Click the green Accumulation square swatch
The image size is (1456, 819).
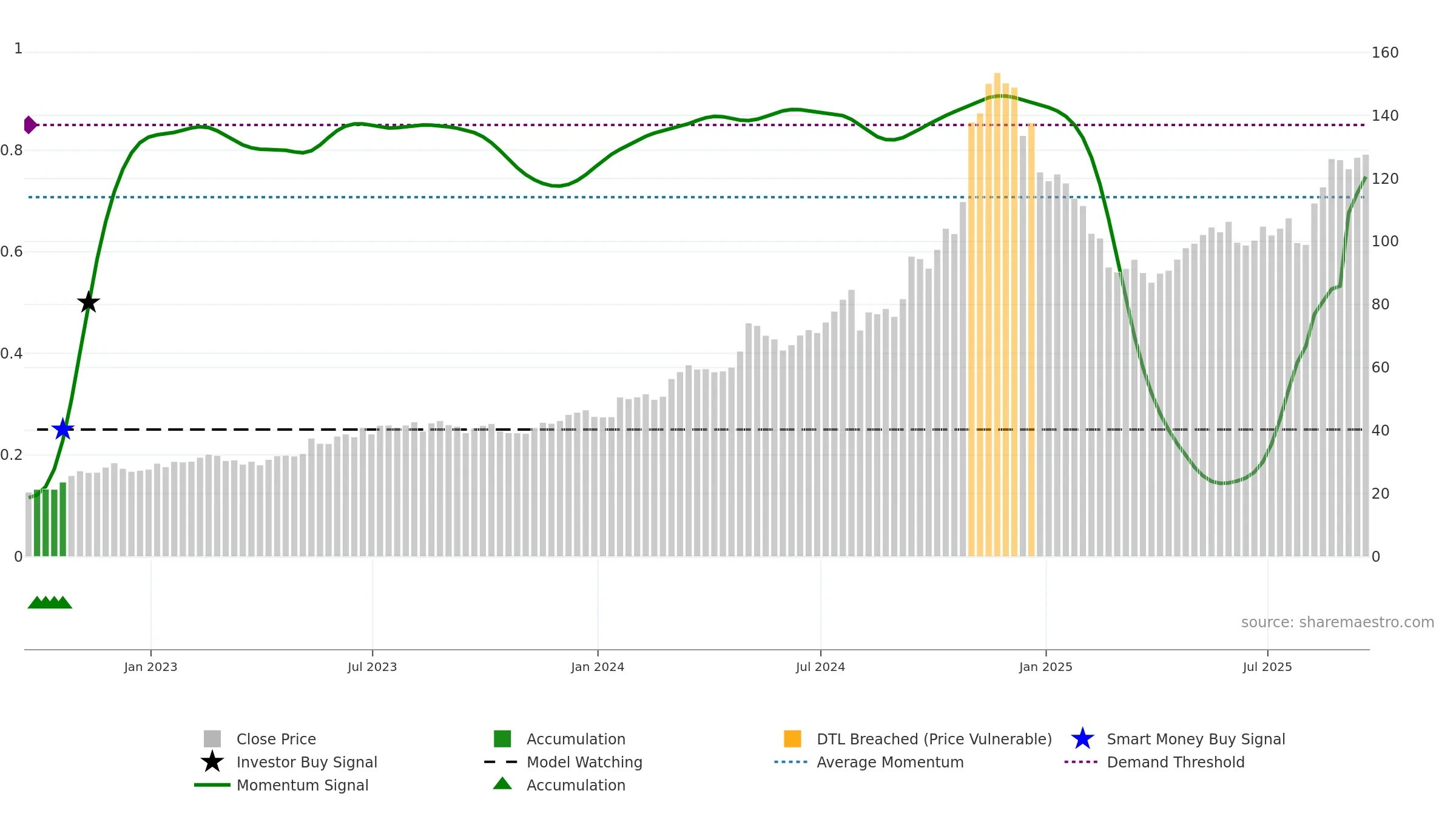click(502, 738)
